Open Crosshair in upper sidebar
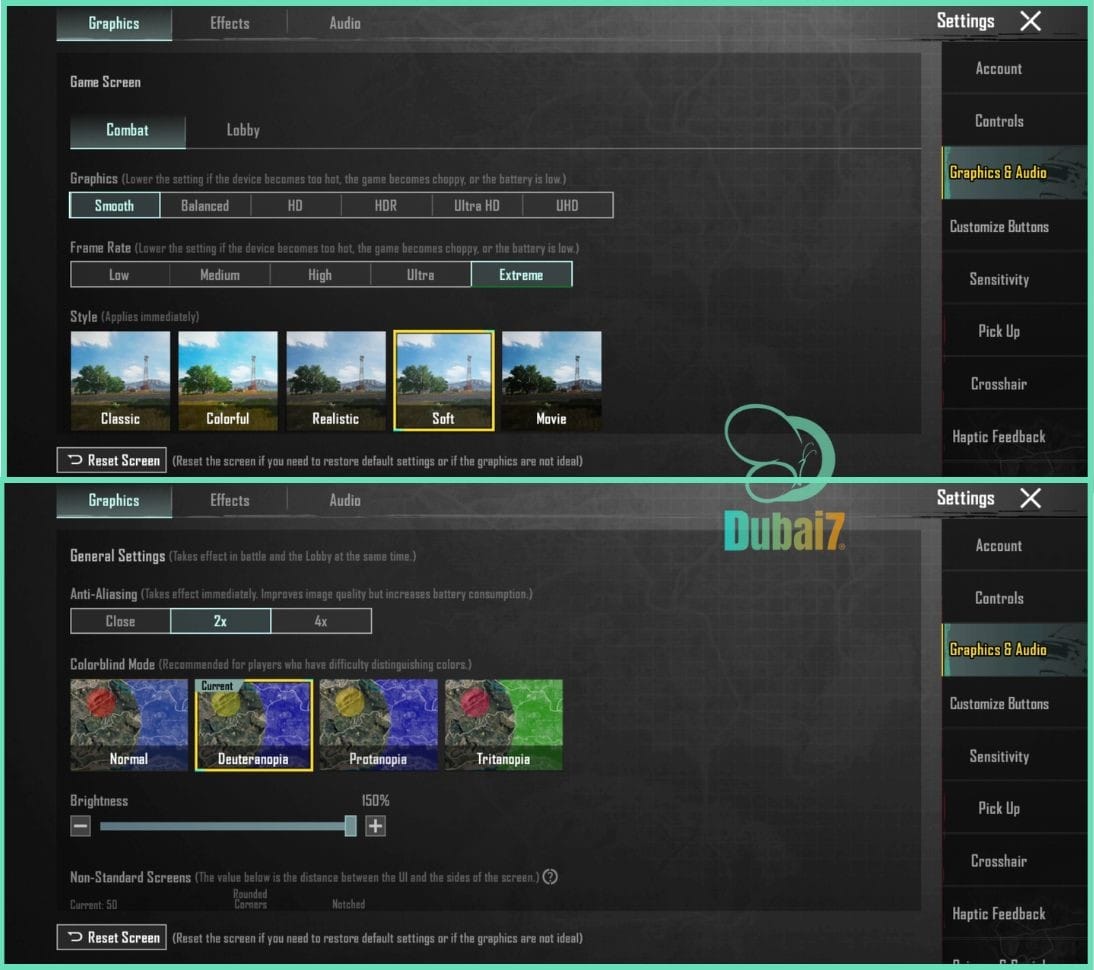Screen dimensions: 1094x970 point(1014,384)
